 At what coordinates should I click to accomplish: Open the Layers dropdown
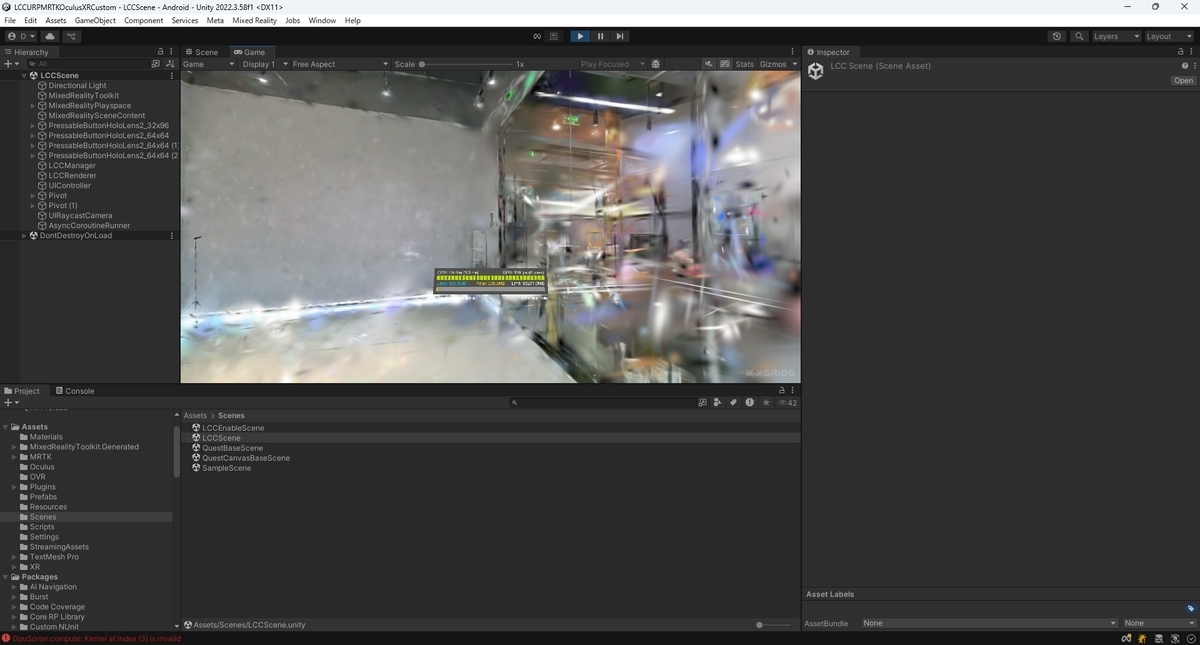[x=1116, y=36]
